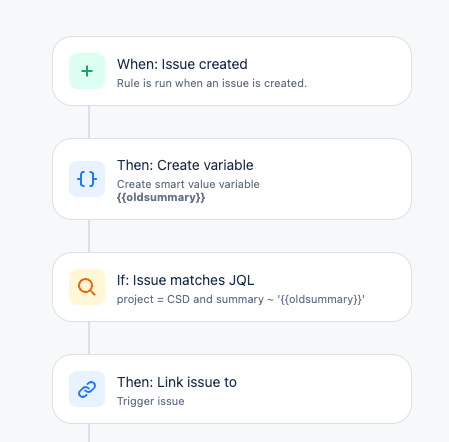This screenshot has width=449, height=442.
Task: Click the curly braces Create variable icon
Action: [87, 179]
